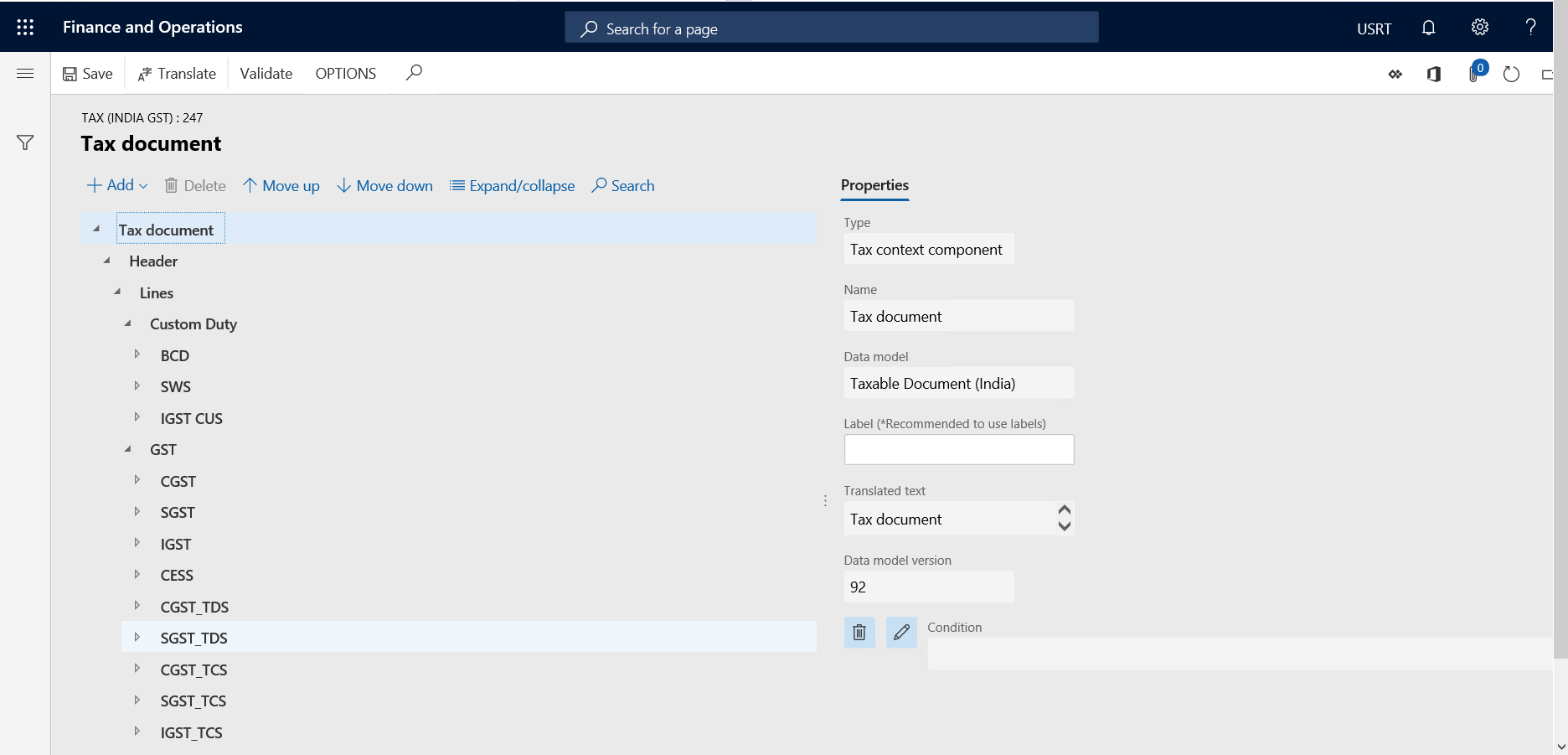Select the Tax document root tree item
The width and height of the screenshot is (1568, 755).
tap(449, 230)
